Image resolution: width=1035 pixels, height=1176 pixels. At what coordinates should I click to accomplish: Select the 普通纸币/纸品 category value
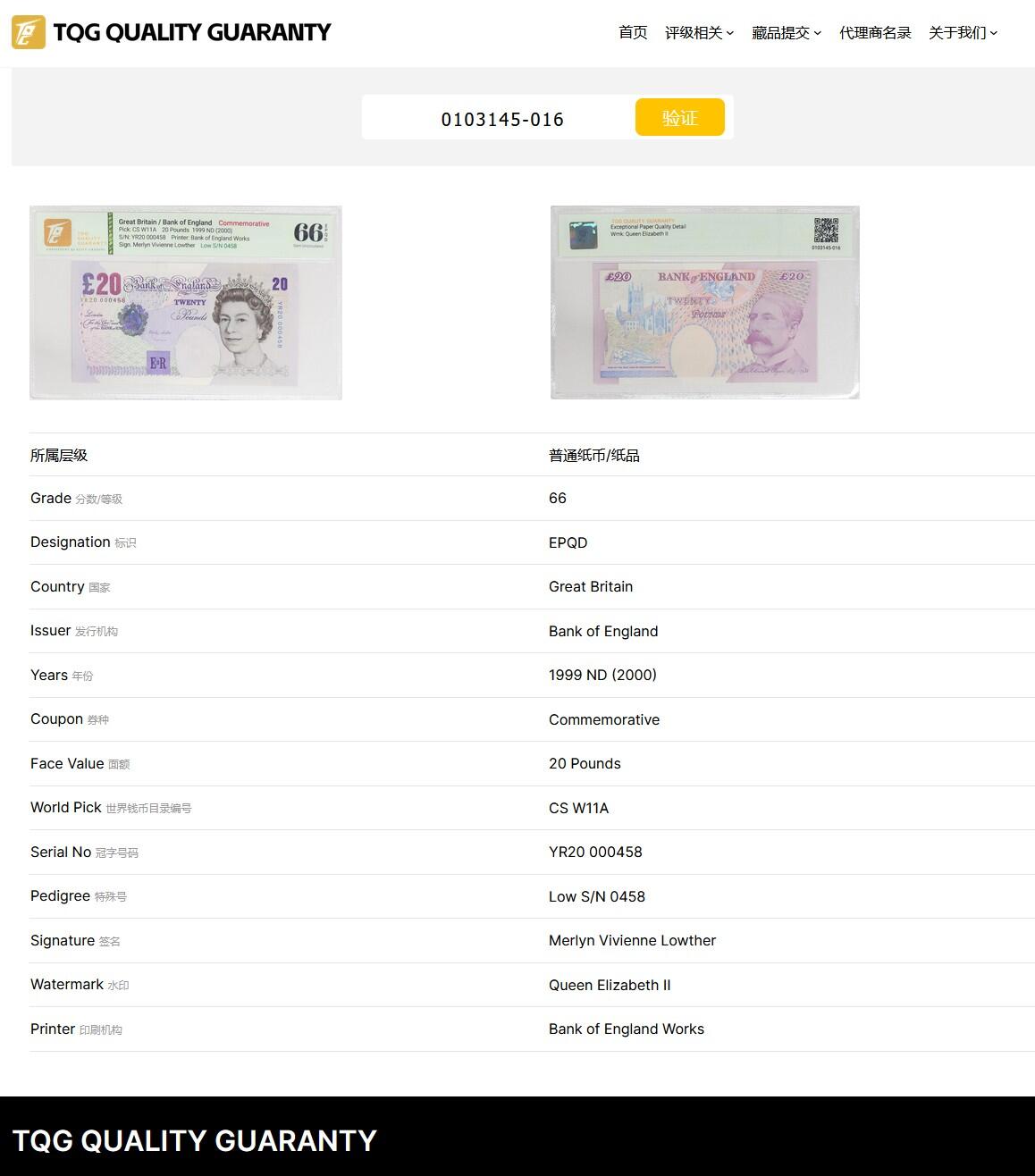(594, 456)
